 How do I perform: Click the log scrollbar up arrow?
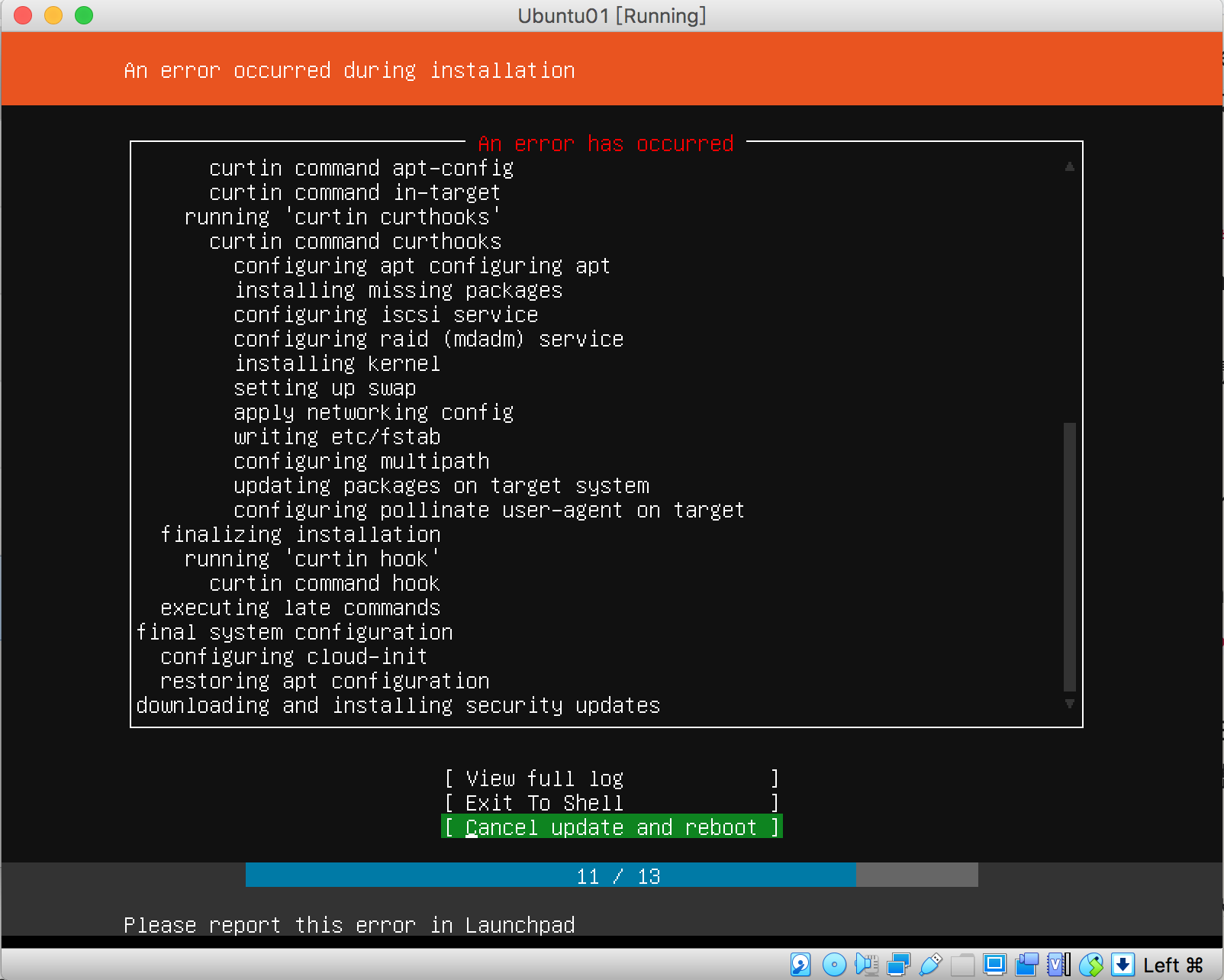click(x=1070, y=166)
